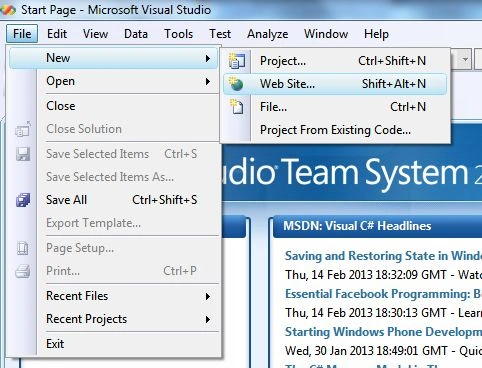Click the Save All disks icon
Screen dimensions: 482x368
[x=23, y=200]
